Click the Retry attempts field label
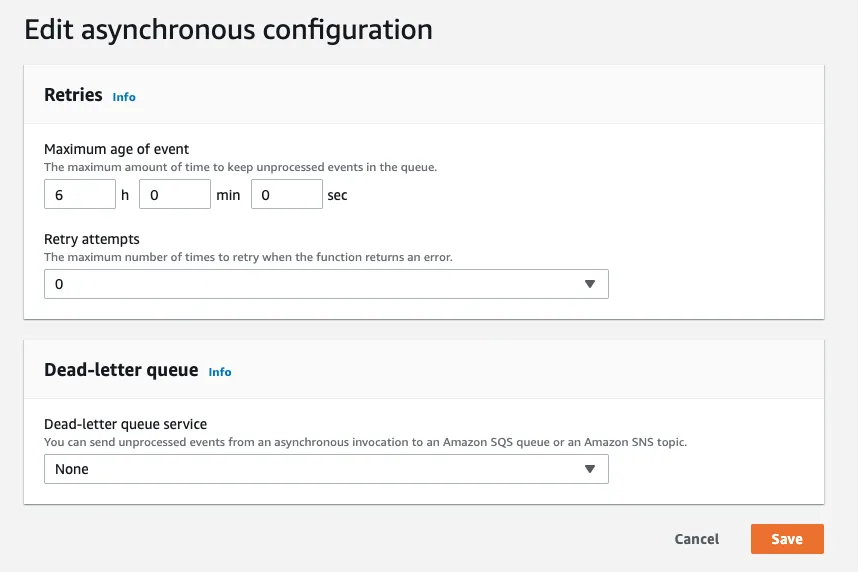Image resolution: width=858 pixels, height=572 pixels. pos(92,240)
